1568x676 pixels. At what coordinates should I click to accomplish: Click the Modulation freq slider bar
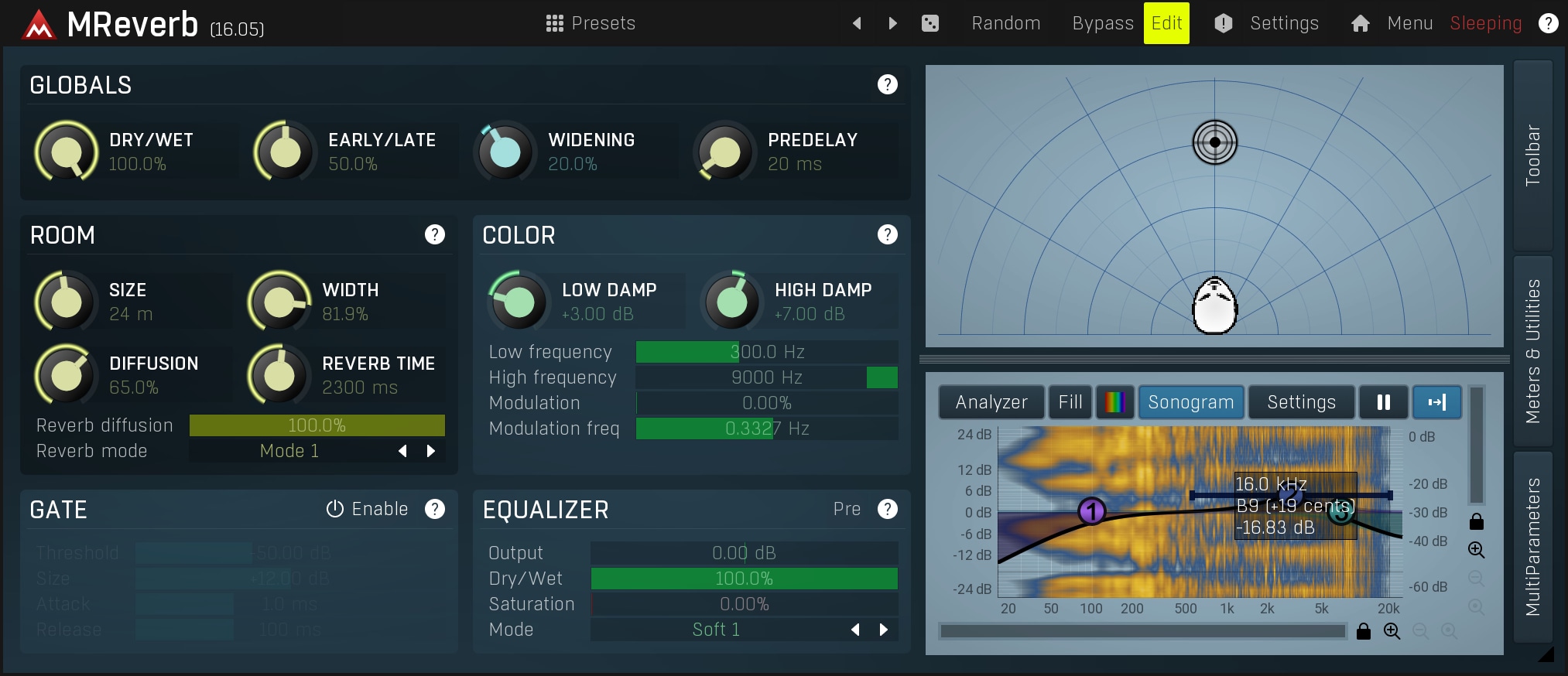[x=767, y=428]
